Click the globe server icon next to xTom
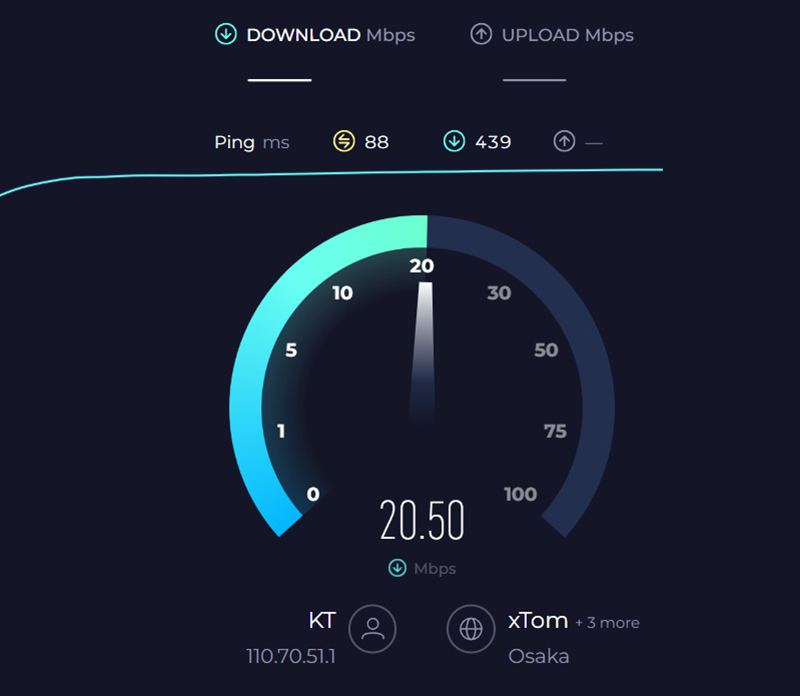800x696 pixels. click(470, 629)
